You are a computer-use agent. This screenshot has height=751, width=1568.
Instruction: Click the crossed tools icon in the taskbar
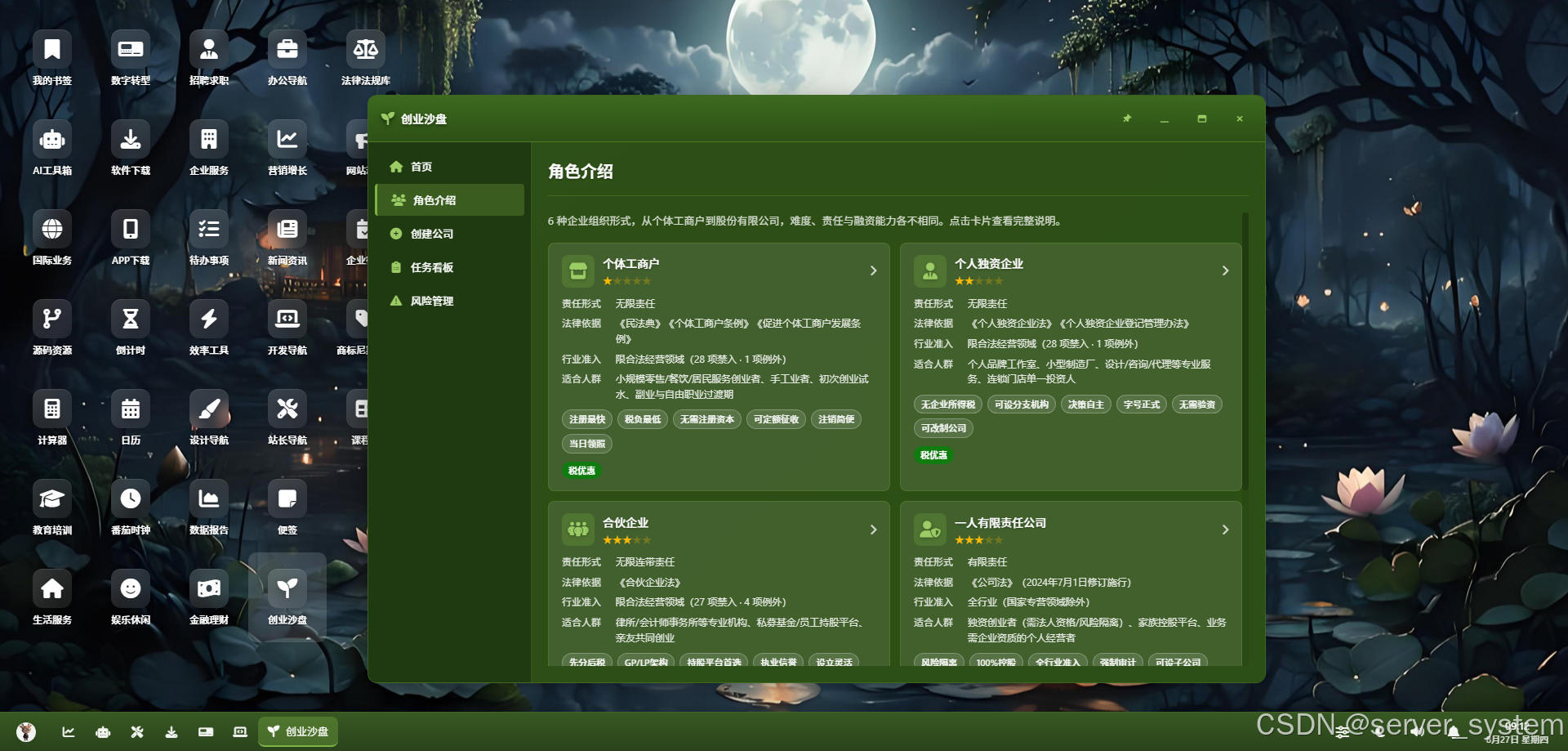click(x=137, y=731)
